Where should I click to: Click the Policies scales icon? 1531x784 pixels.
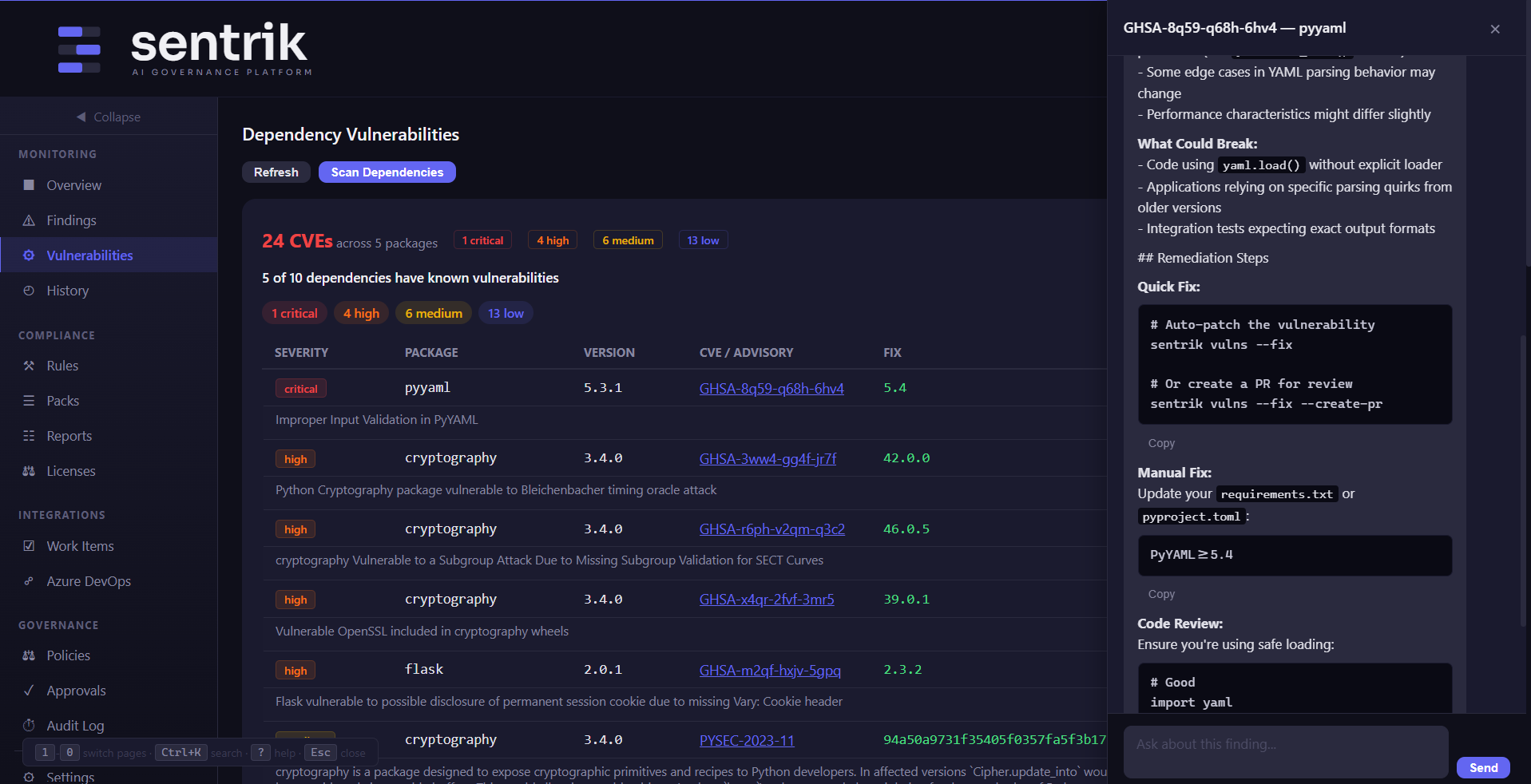pyautogui.click(x=29, y=655)
